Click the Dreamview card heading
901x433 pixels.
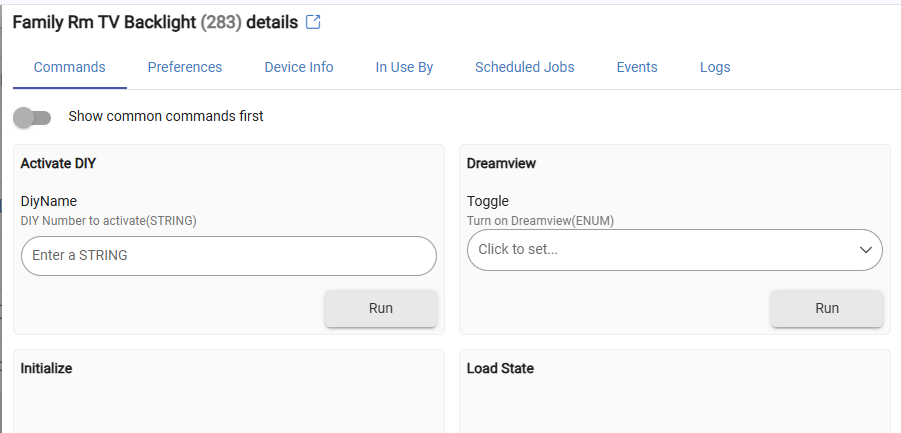pos(501,164)
